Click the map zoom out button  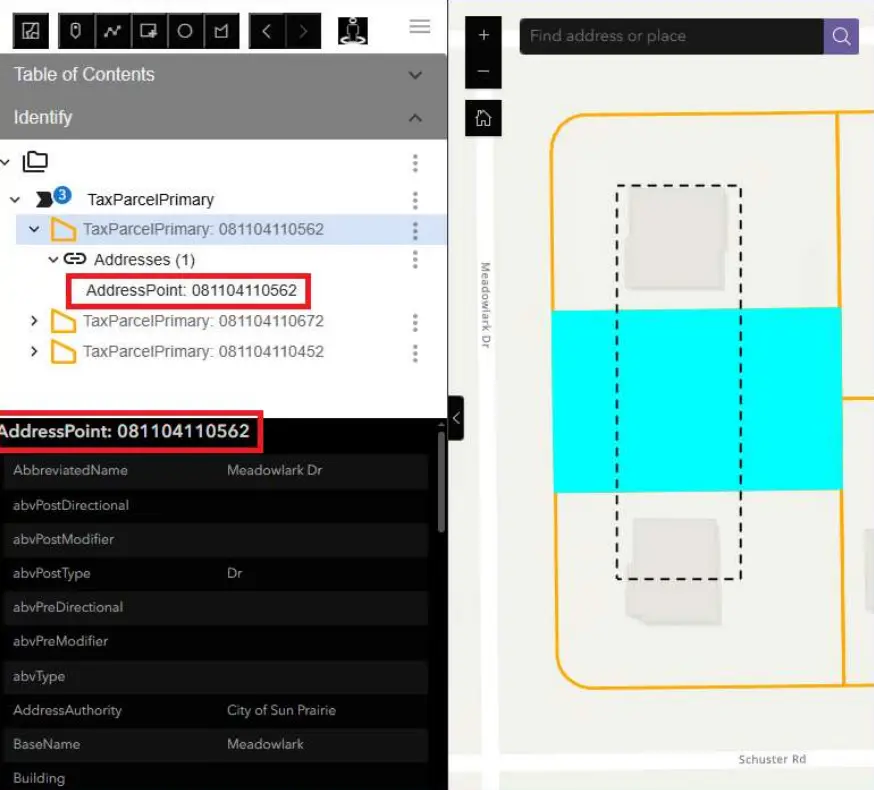coord(483,71)
